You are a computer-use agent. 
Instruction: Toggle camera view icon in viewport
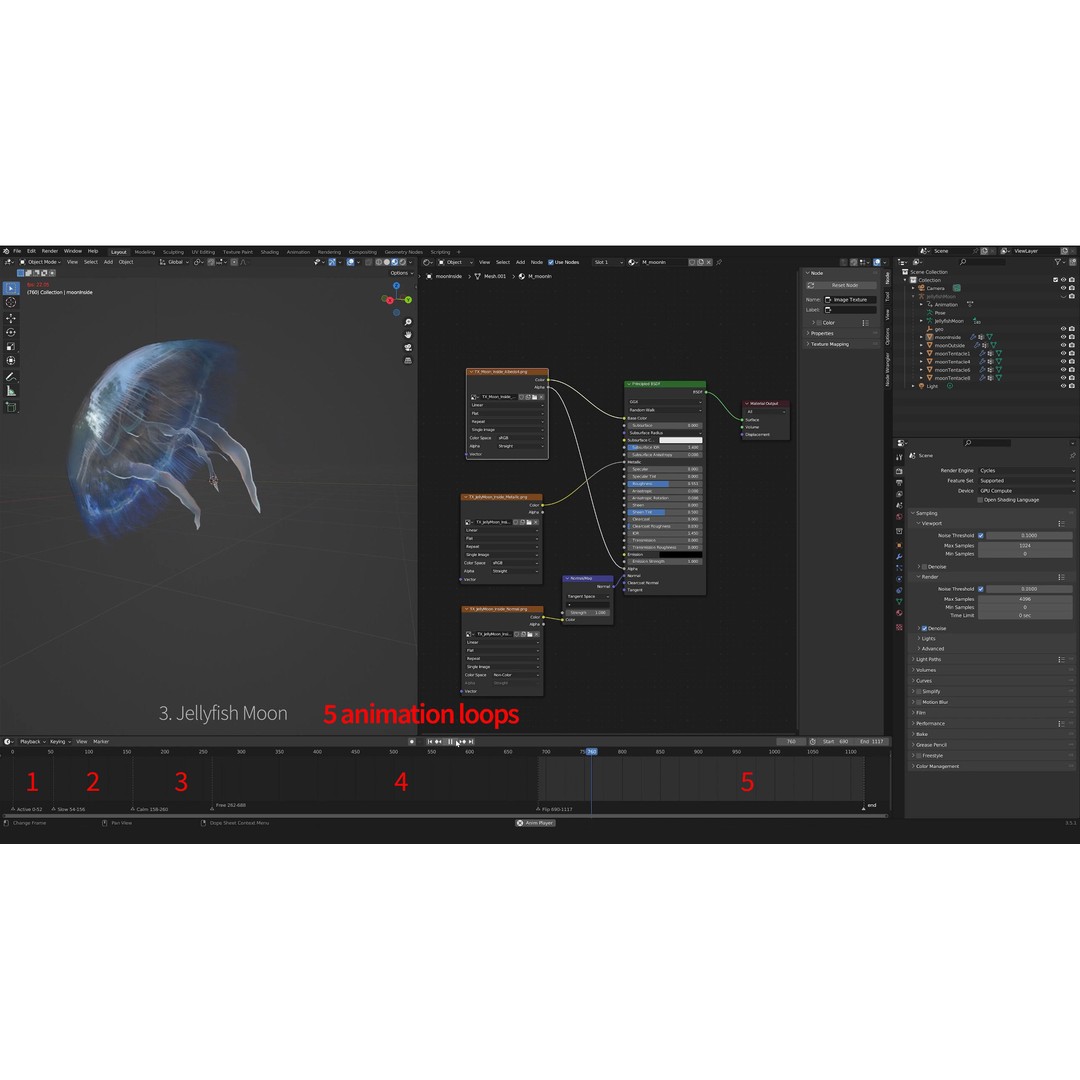tap(408, 347)
